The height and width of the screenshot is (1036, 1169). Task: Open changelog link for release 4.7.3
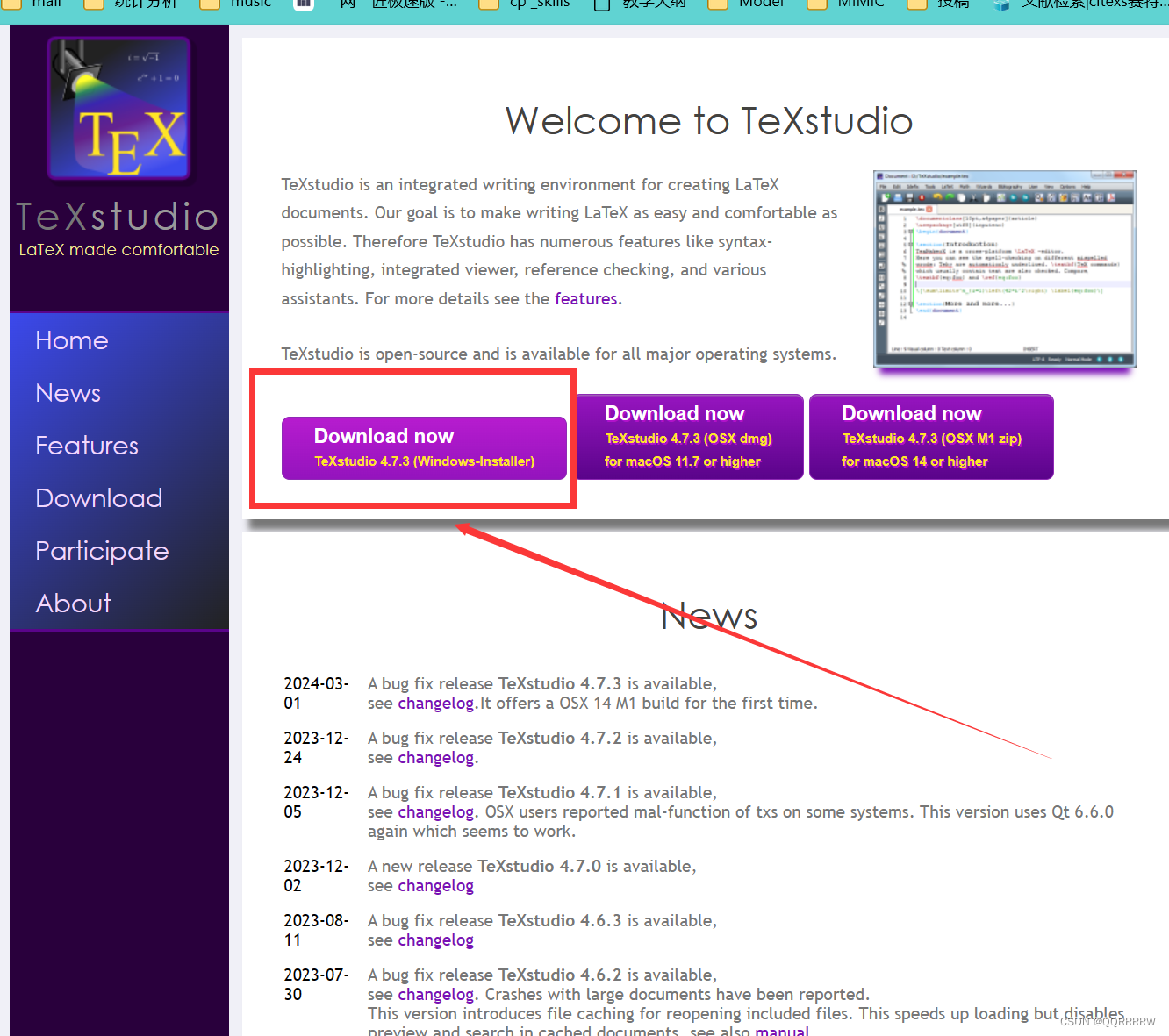tap(436, 704)
